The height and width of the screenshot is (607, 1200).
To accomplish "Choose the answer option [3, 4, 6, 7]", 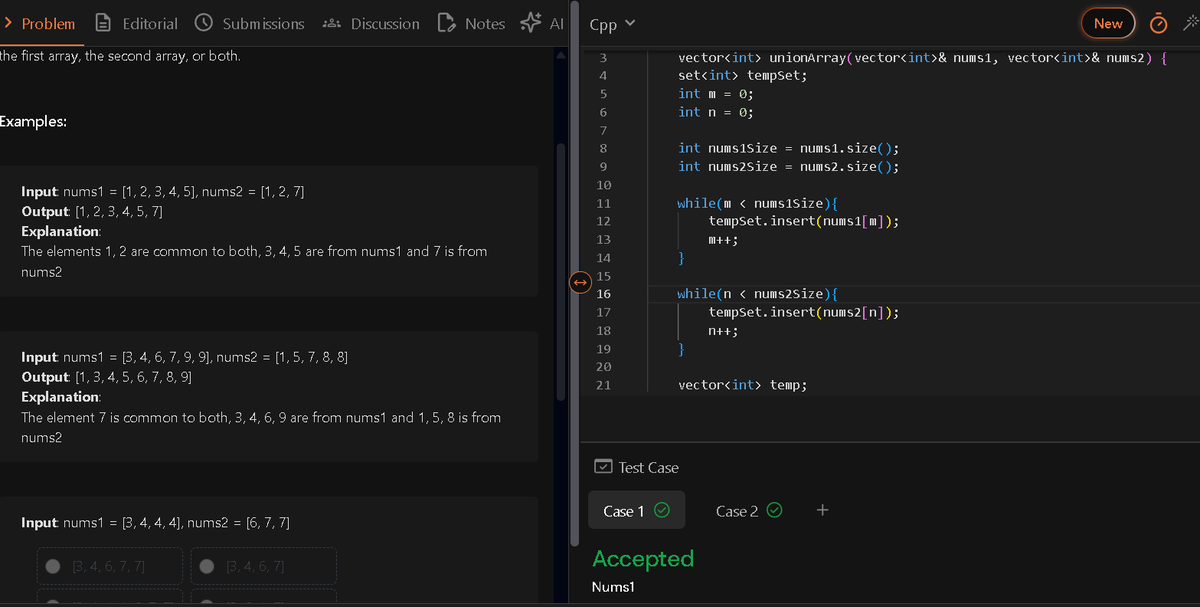I will point(265,567).
